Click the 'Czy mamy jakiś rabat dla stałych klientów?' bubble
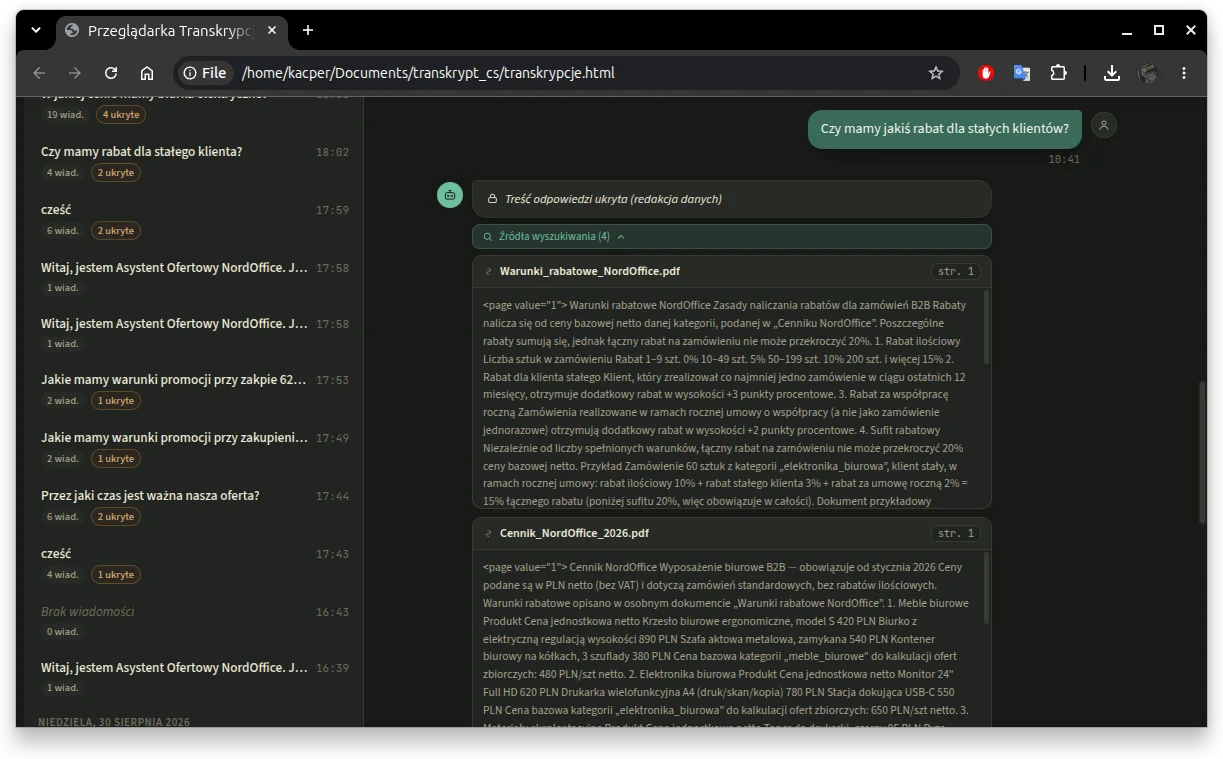Image resolution: width=1223 pixels, height=759 pixels. 944,129
